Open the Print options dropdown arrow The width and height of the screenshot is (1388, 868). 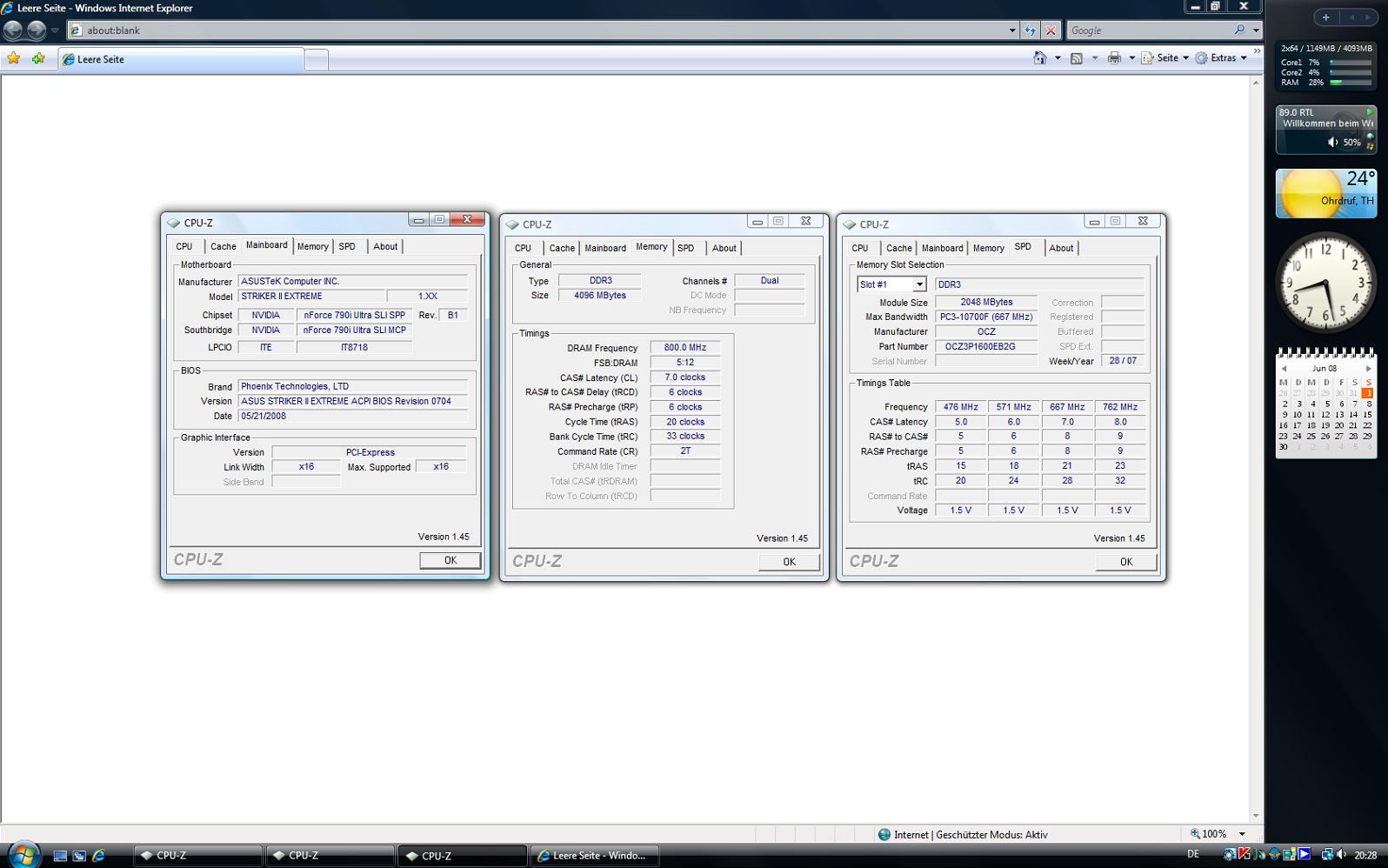pyautogui.click(x=1131, y=58)
